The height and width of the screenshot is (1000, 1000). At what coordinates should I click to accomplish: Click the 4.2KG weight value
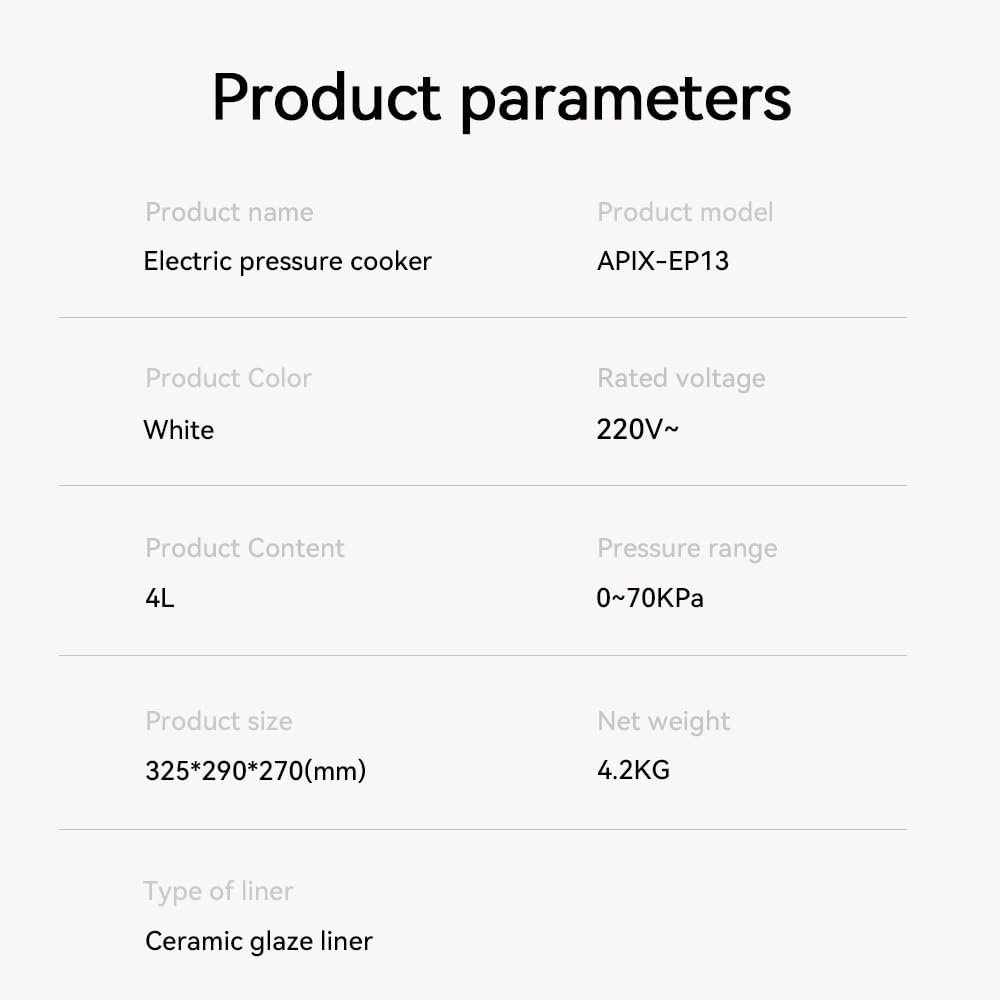[633, 770]
